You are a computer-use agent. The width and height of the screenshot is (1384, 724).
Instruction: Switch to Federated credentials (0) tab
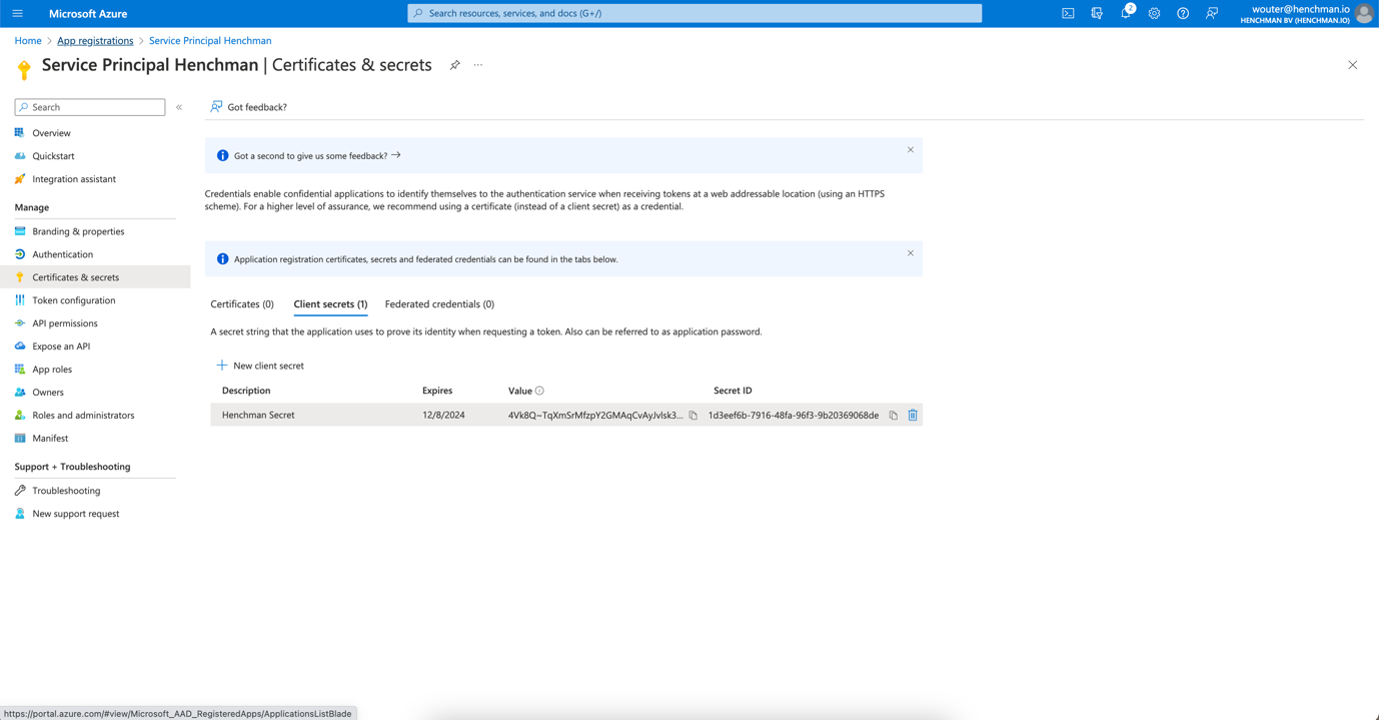pos(441,305)
